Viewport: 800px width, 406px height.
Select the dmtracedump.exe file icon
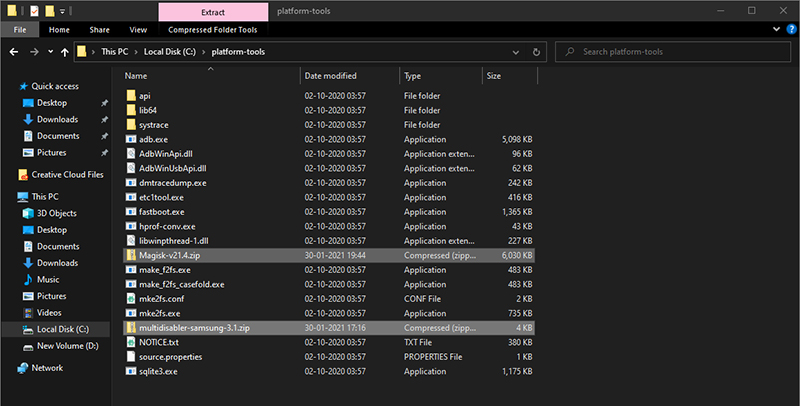tap(131, 183)
